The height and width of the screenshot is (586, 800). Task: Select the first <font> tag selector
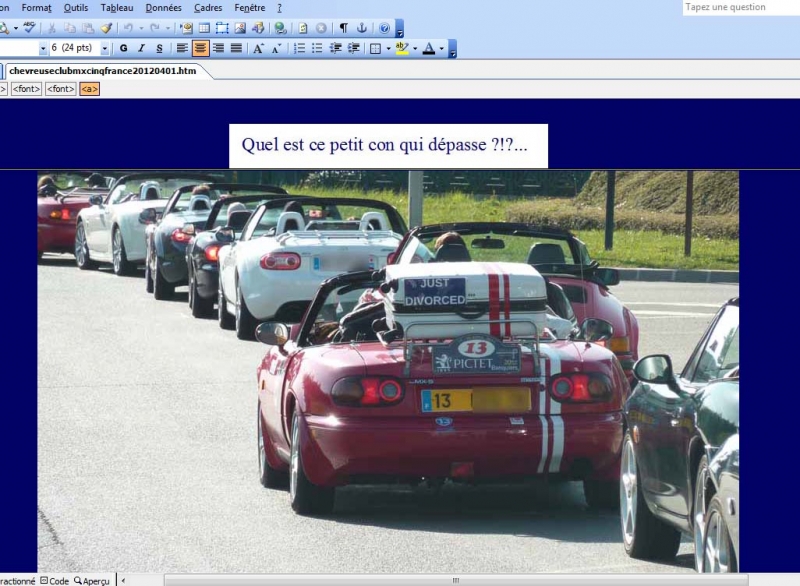pos(26,89)
